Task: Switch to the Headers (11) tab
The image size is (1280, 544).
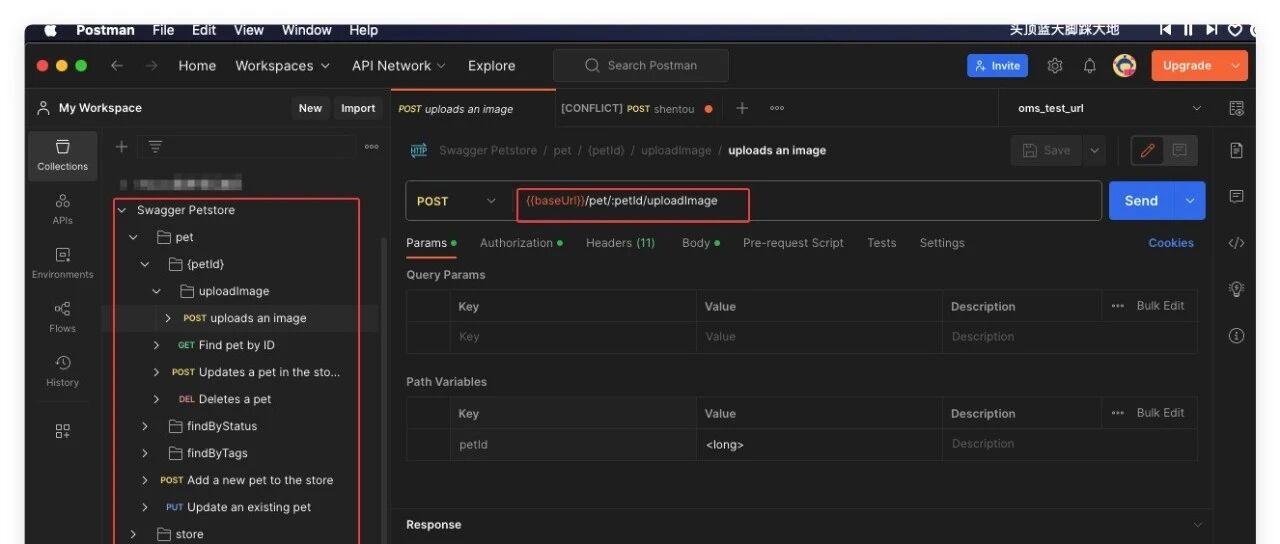Action: click(620, 243)
